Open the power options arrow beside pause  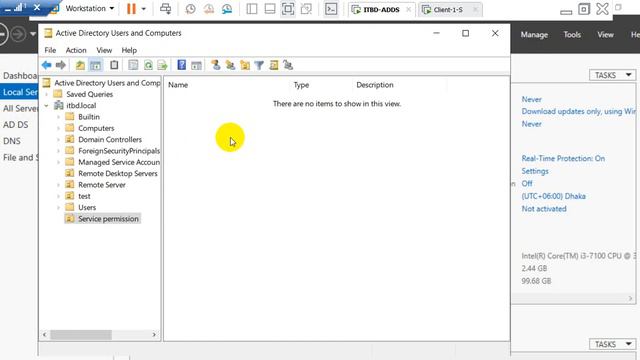[x=143, y=9]
